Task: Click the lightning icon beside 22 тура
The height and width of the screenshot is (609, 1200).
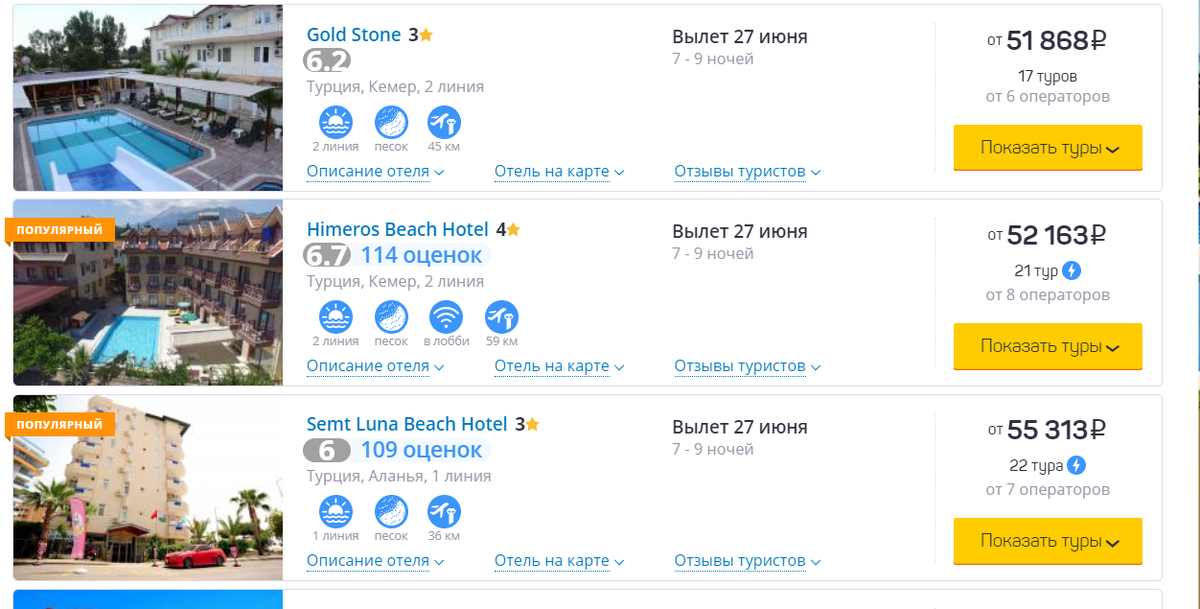Action: (x=1076, y=466)
